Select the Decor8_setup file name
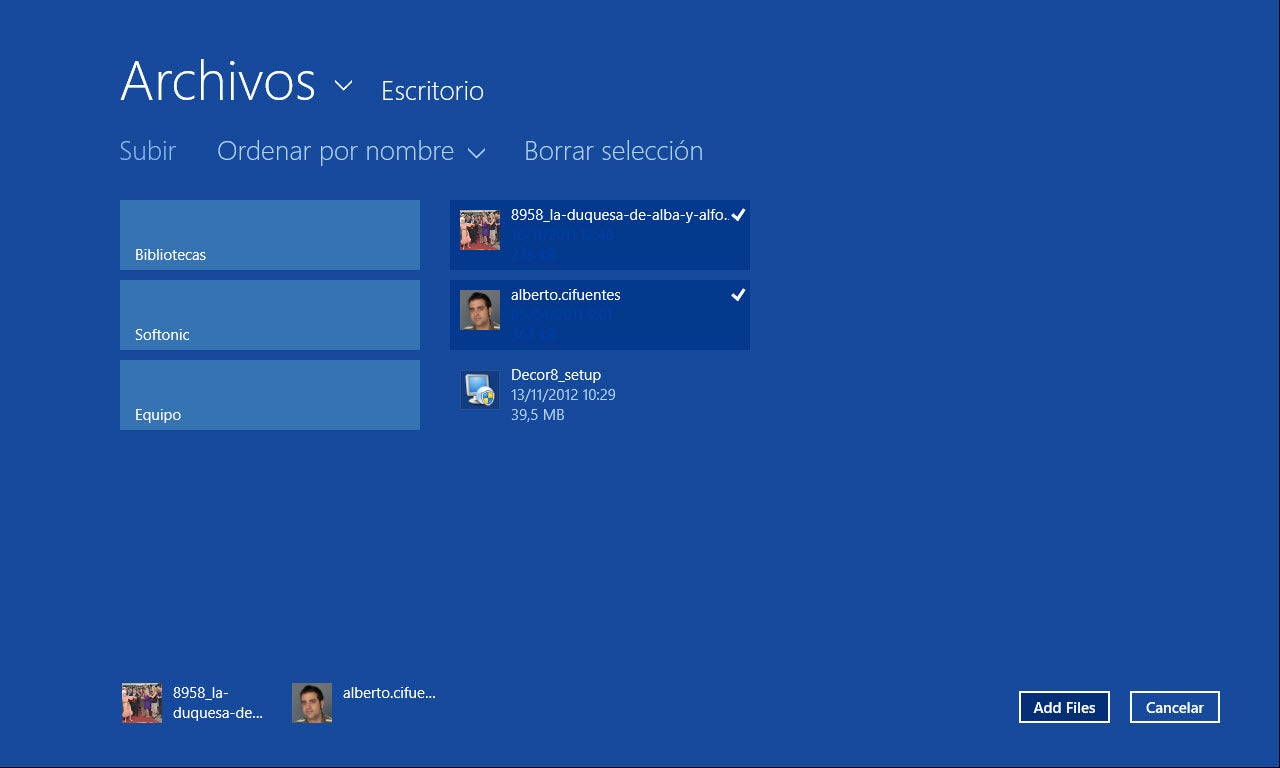Viewport: 1280px width, 768px height. [556, 375]
